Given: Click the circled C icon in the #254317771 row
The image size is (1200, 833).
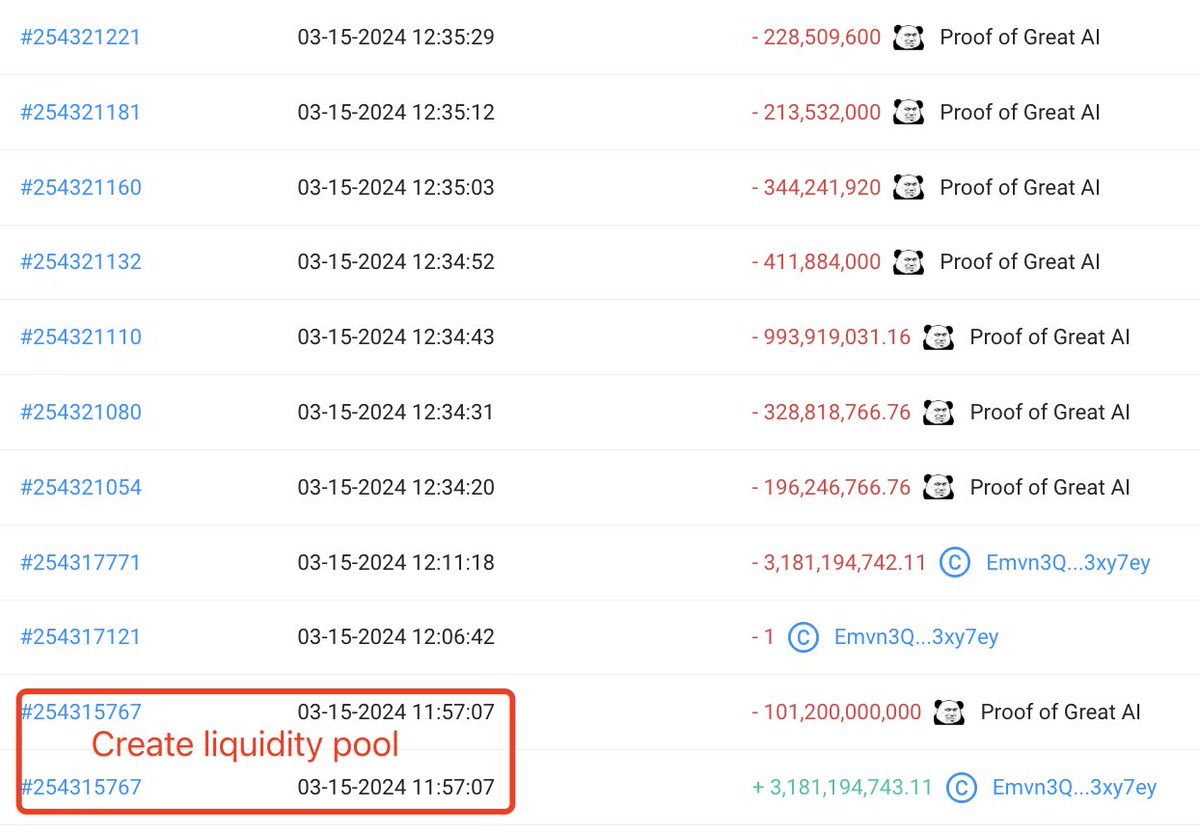Looking at the screenshot, I should pyautogui.click(x=955, y=563).
